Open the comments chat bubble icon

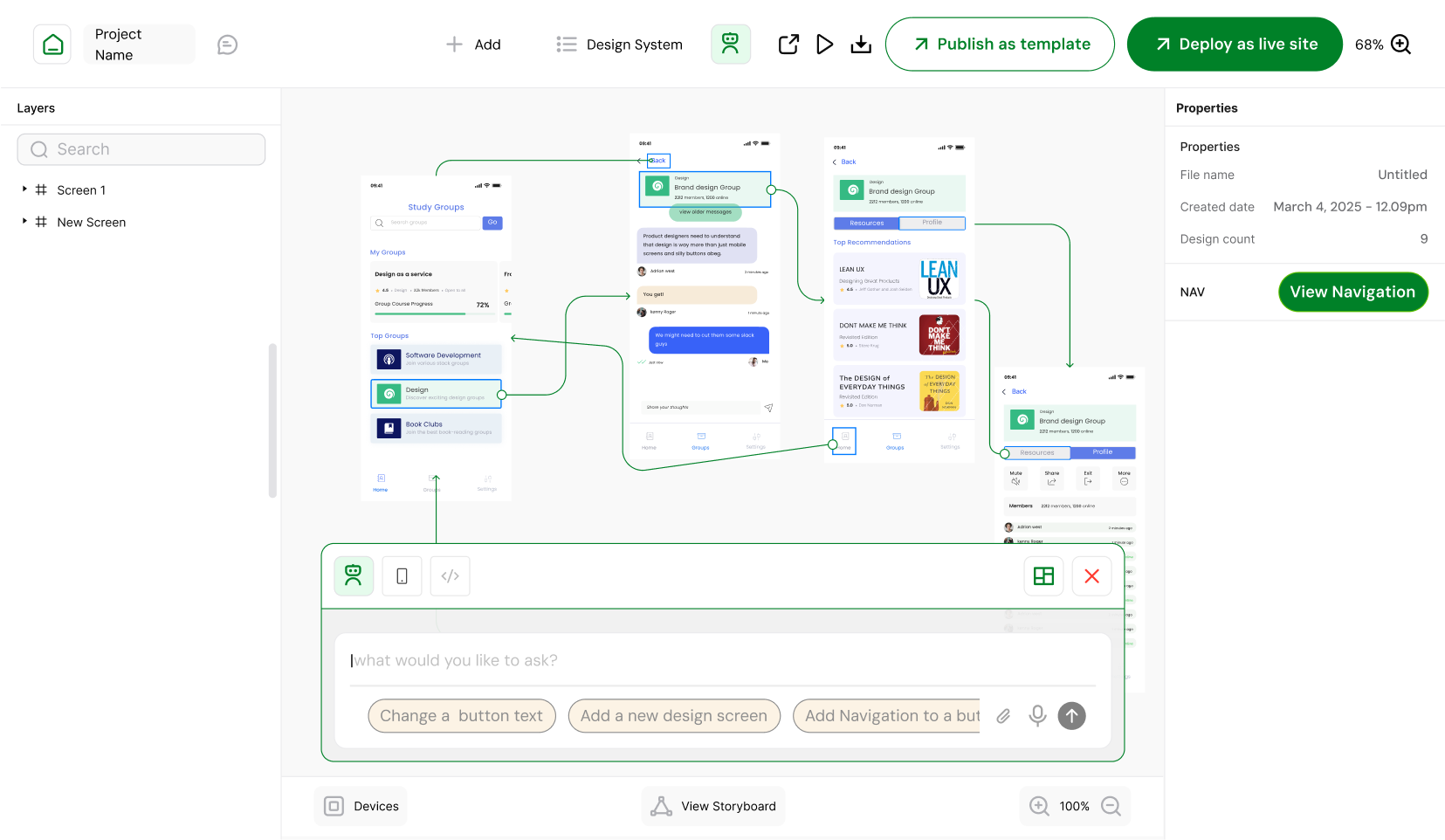tap(227, 45)
